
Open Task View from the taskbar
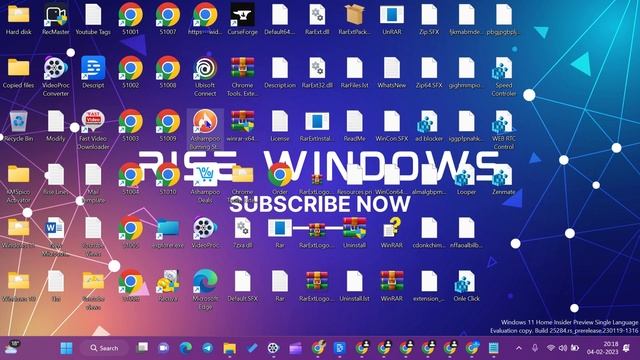(x=142, y=348)
